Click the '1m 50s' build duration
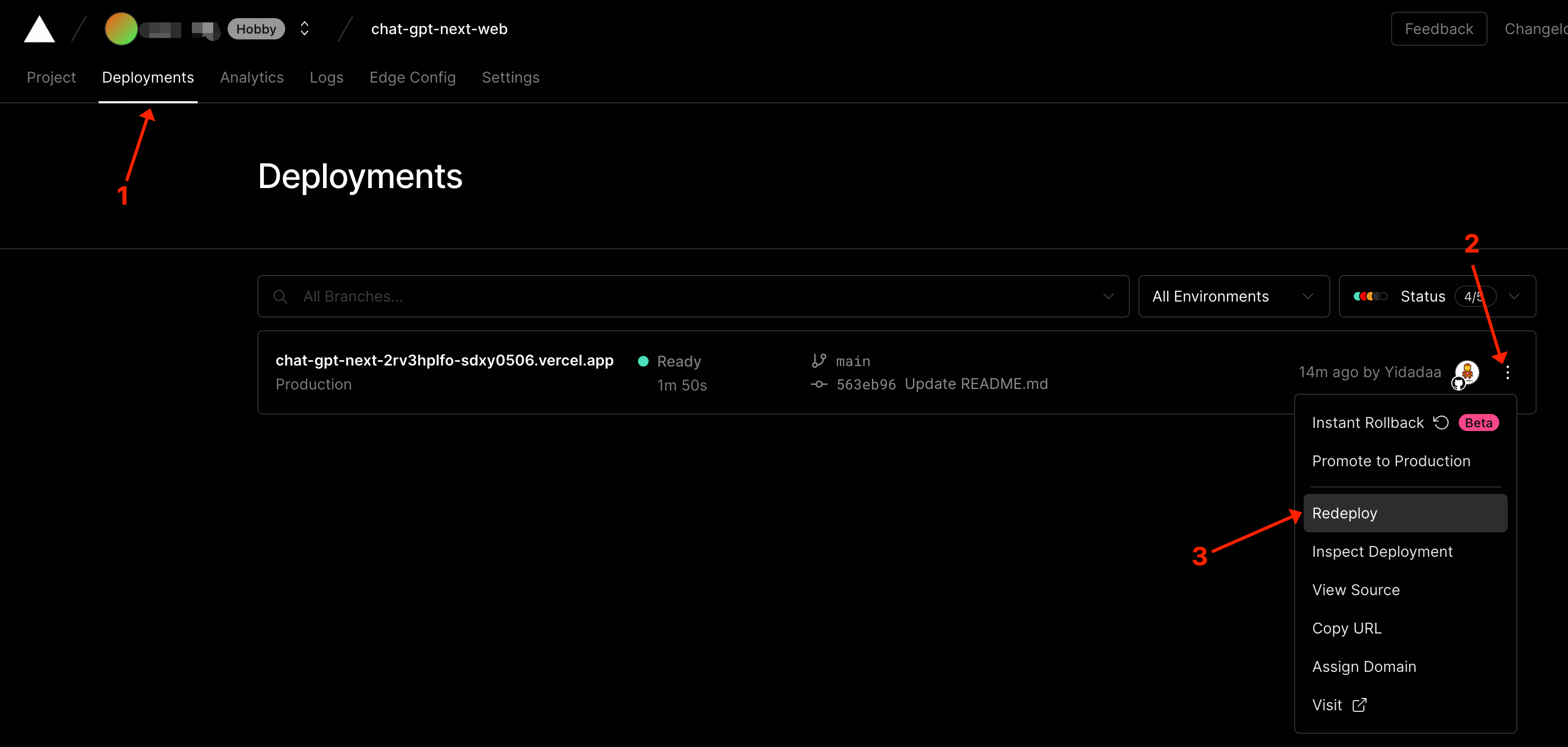The width and height of the screenshot is (1568, 747). (682, 385)
